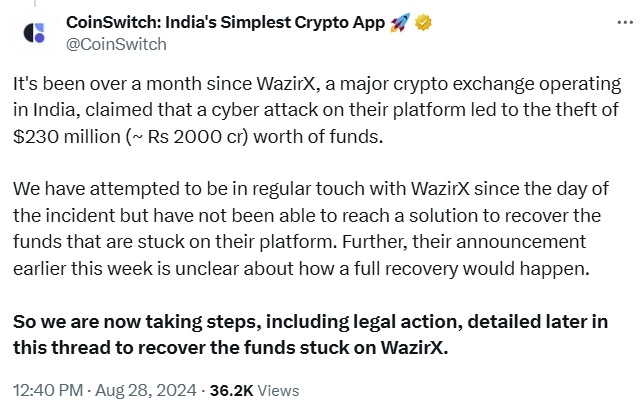Select bold text "So we are now taking steps"

point(137,322)
